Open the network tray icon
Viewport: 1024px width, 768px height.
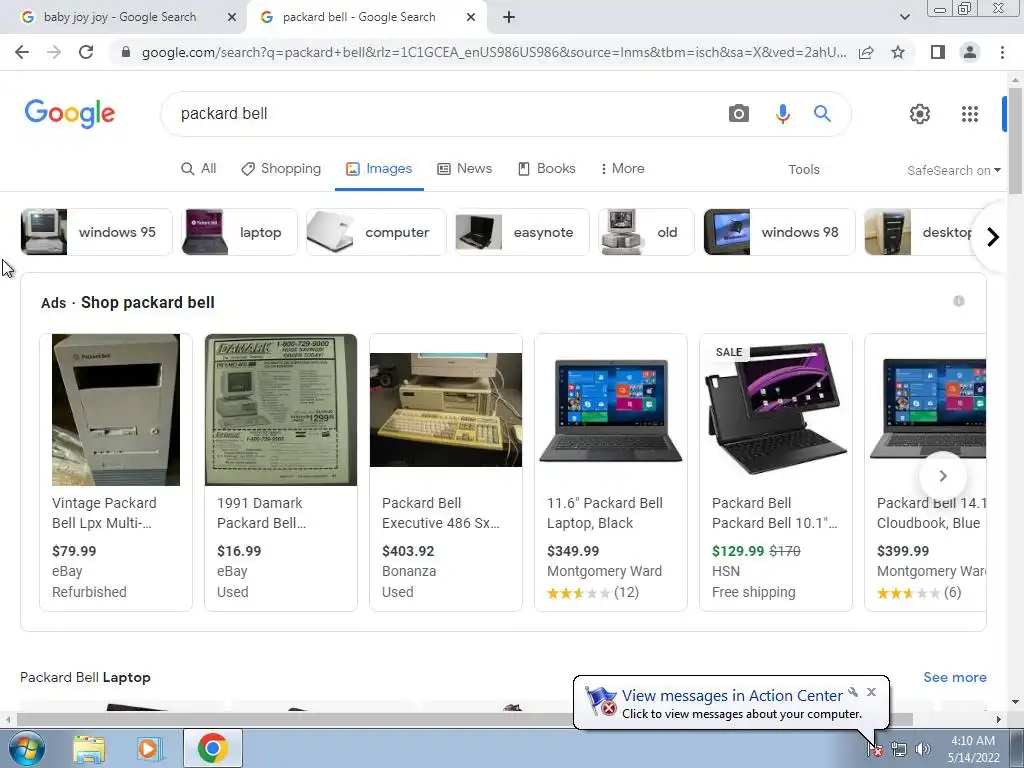pyautogui.click(x=899, y=750)
